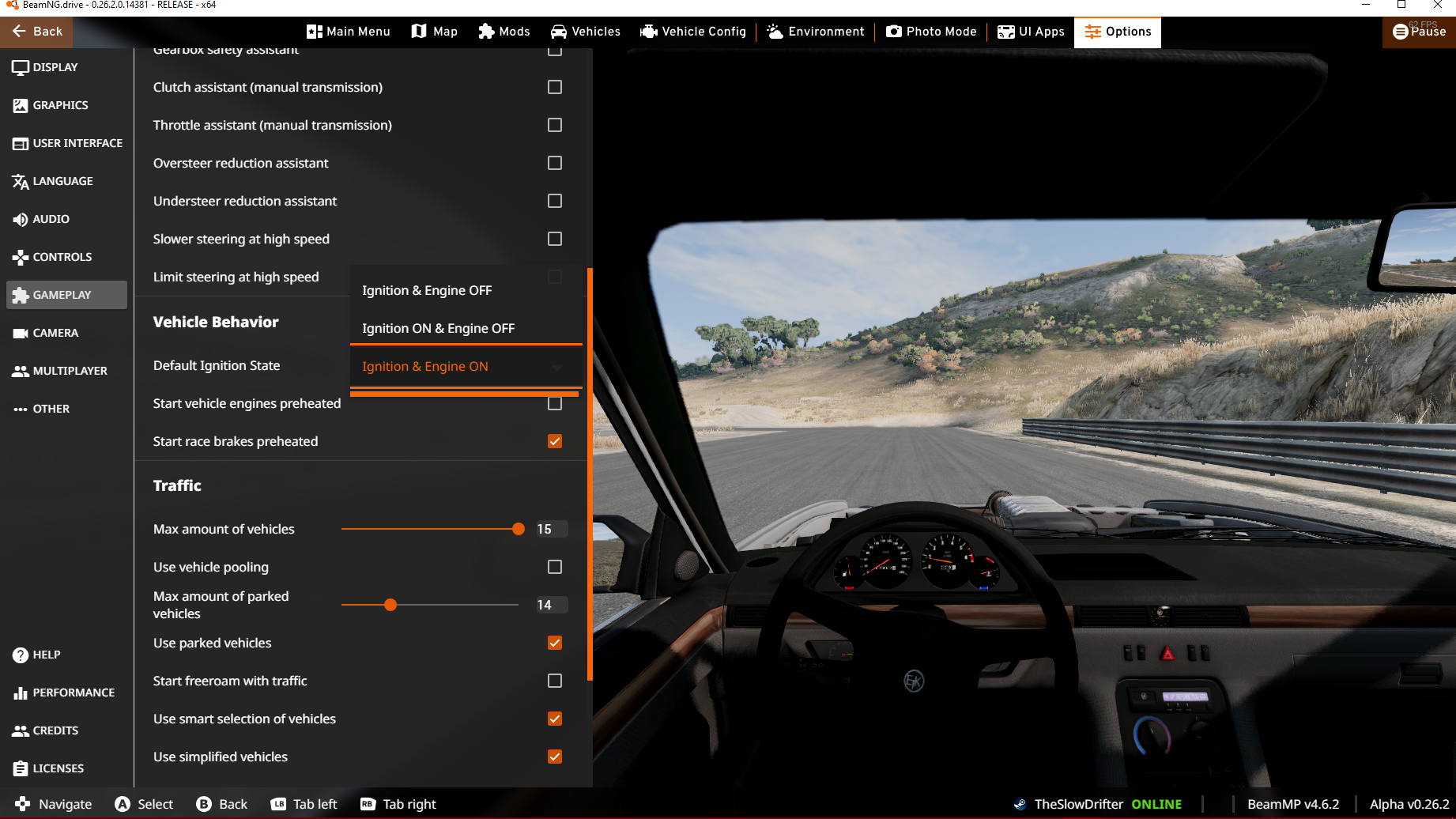Click the Back button label
Viewport: 1456px width, 819px height.
click(x=48, y=32)
